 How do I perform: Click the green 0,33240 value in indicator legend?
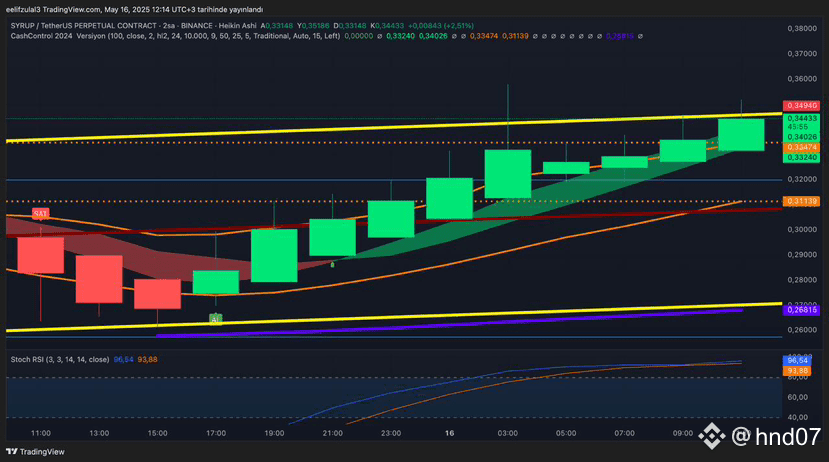(x=400, y=36)
